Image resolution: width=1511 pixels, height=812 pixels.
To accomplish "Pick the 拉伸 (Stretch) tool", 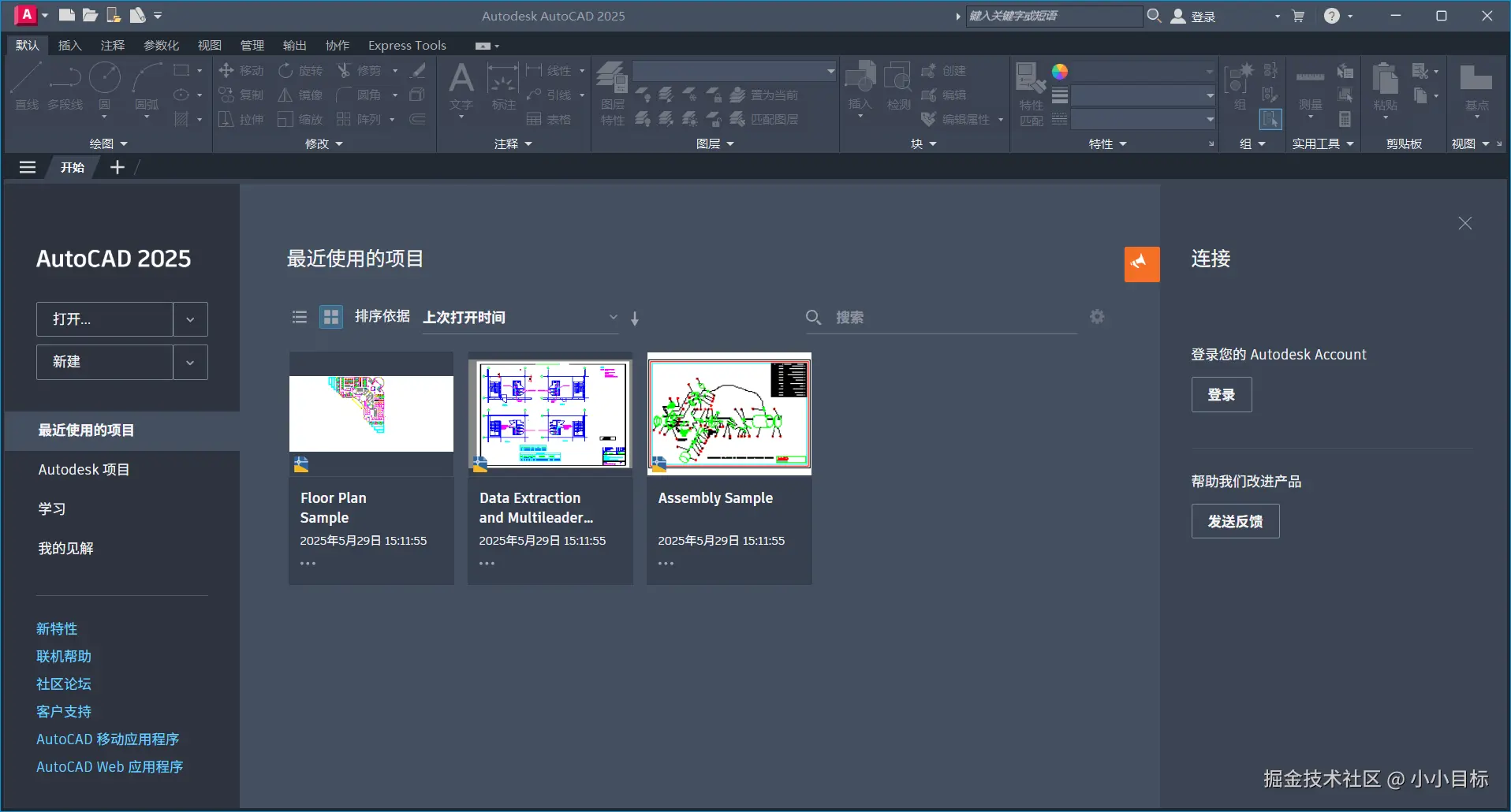I will point(241,120).
